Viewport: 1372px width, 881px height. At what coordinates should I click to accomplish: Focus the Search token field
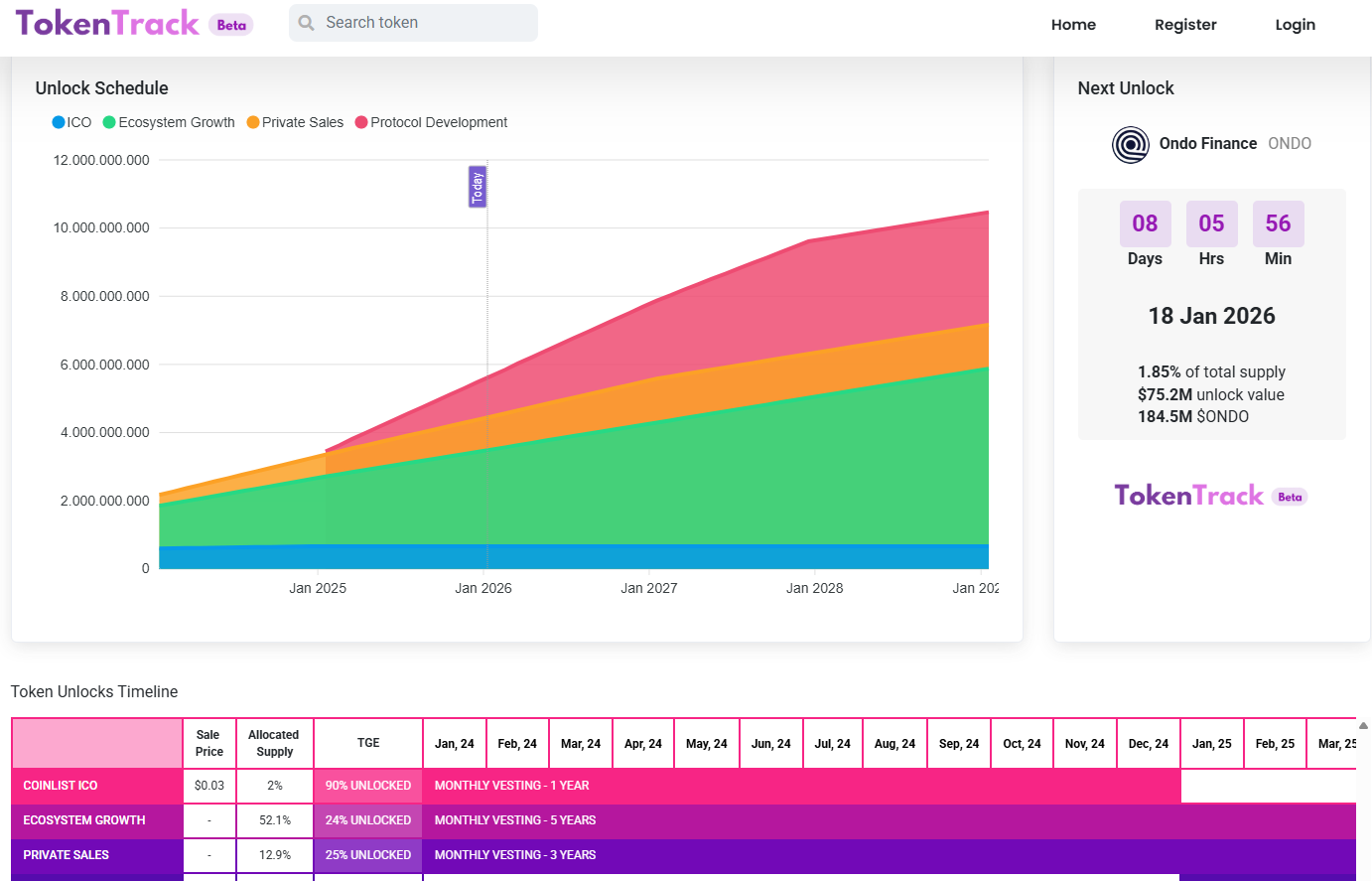[413, 23]
